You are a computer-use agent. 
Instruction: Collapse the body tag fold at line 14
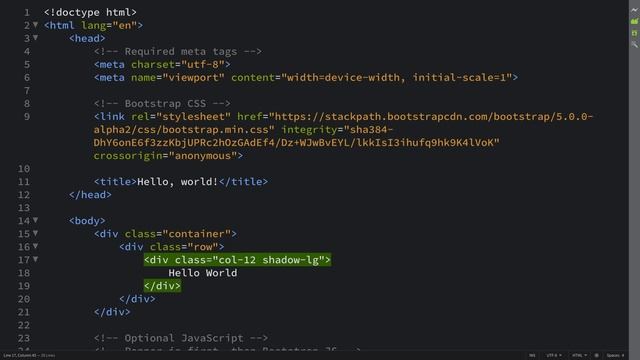(36, 220)
